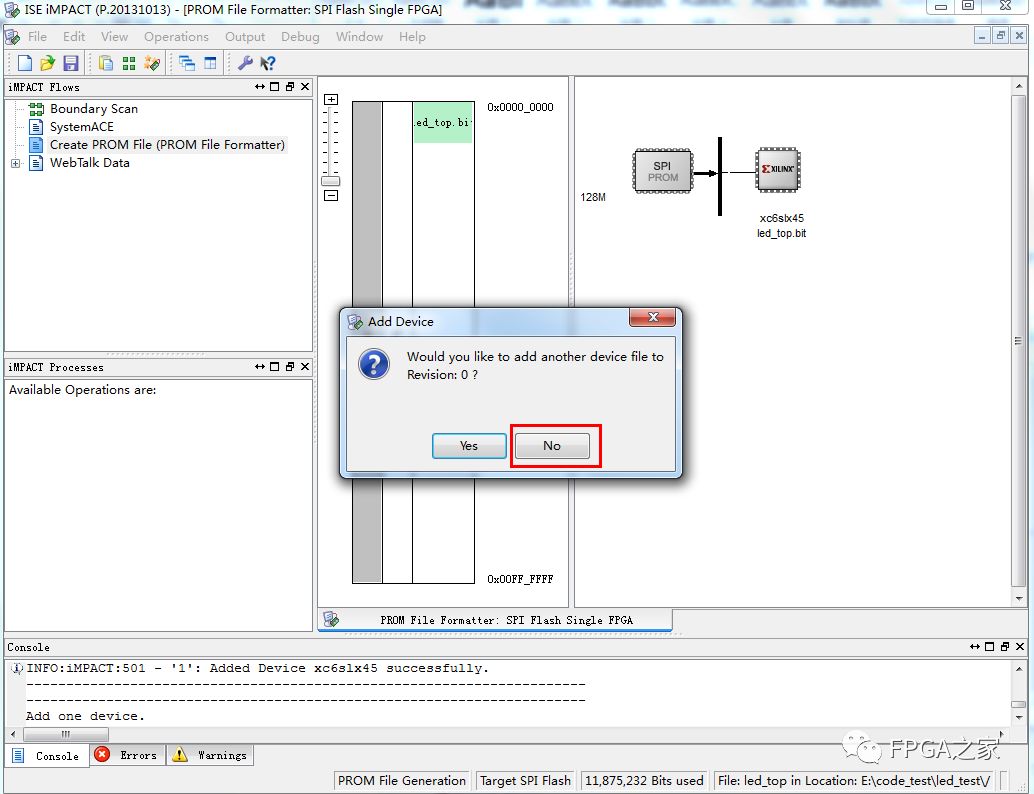Click the zoom-out minus box below slider
Image resolution: width=1034 pixels, height=794 pixels.
pyautogui.click(x=331, y=196)
